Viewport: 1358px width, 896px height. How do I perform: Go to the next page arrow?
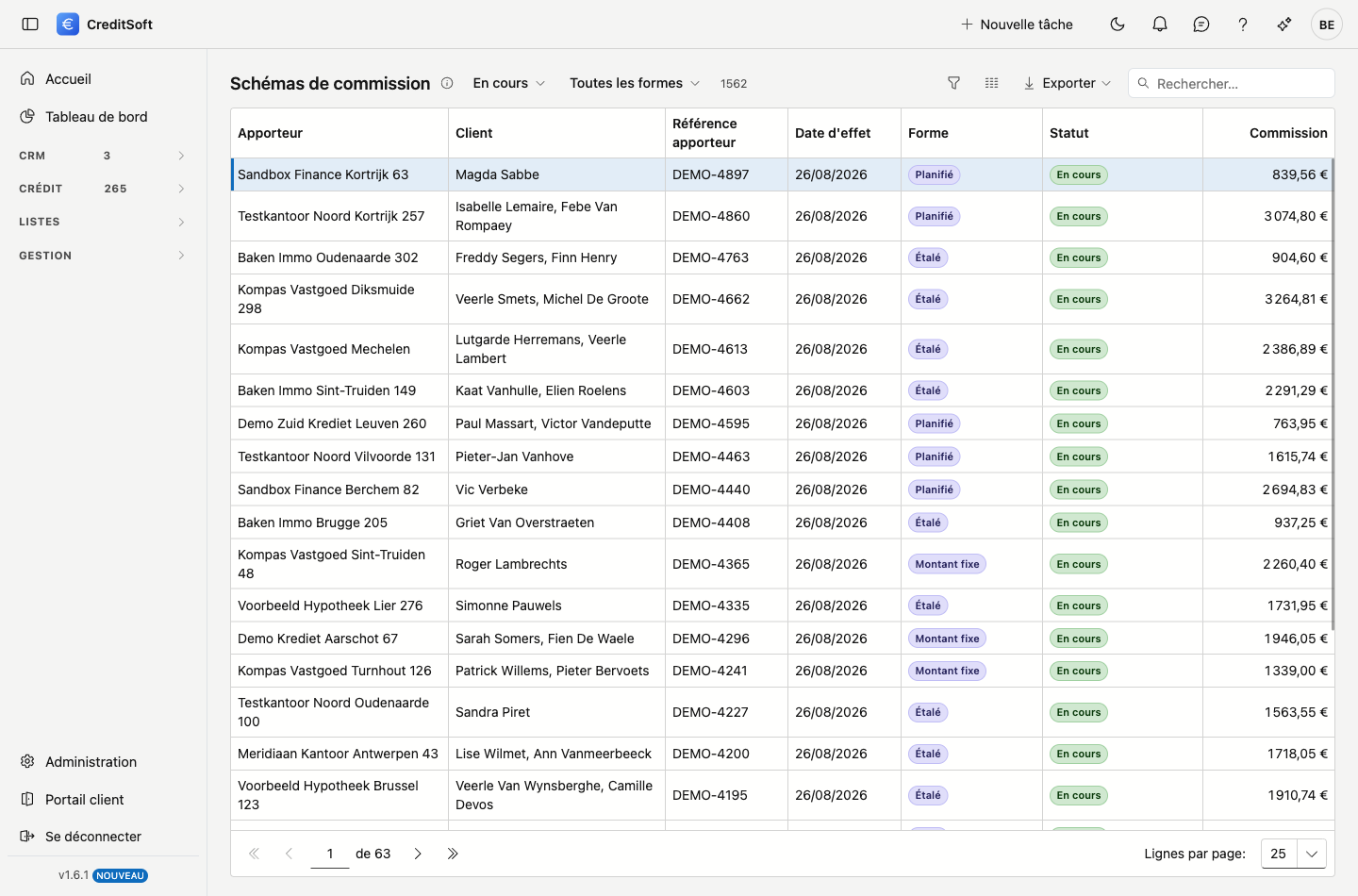(x=418, y=854)
